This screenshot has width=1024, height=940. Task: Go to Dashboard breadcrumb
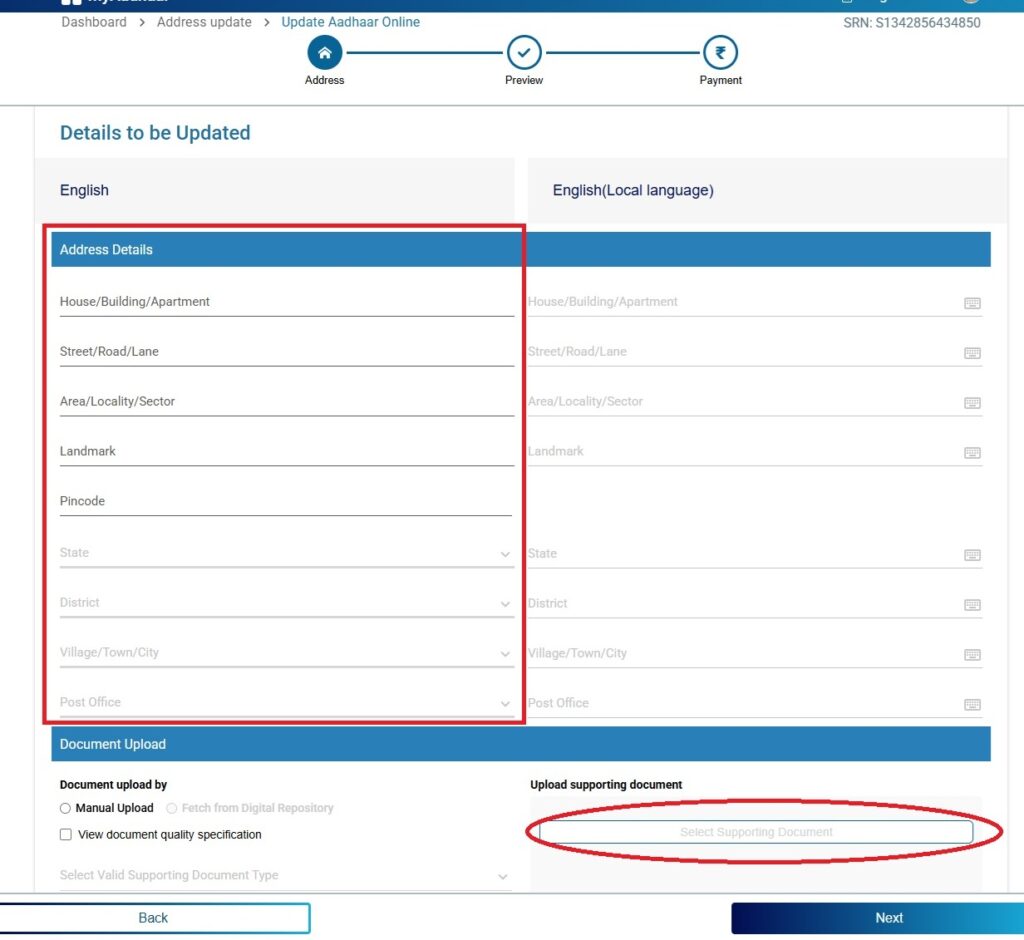click(94, 22)
